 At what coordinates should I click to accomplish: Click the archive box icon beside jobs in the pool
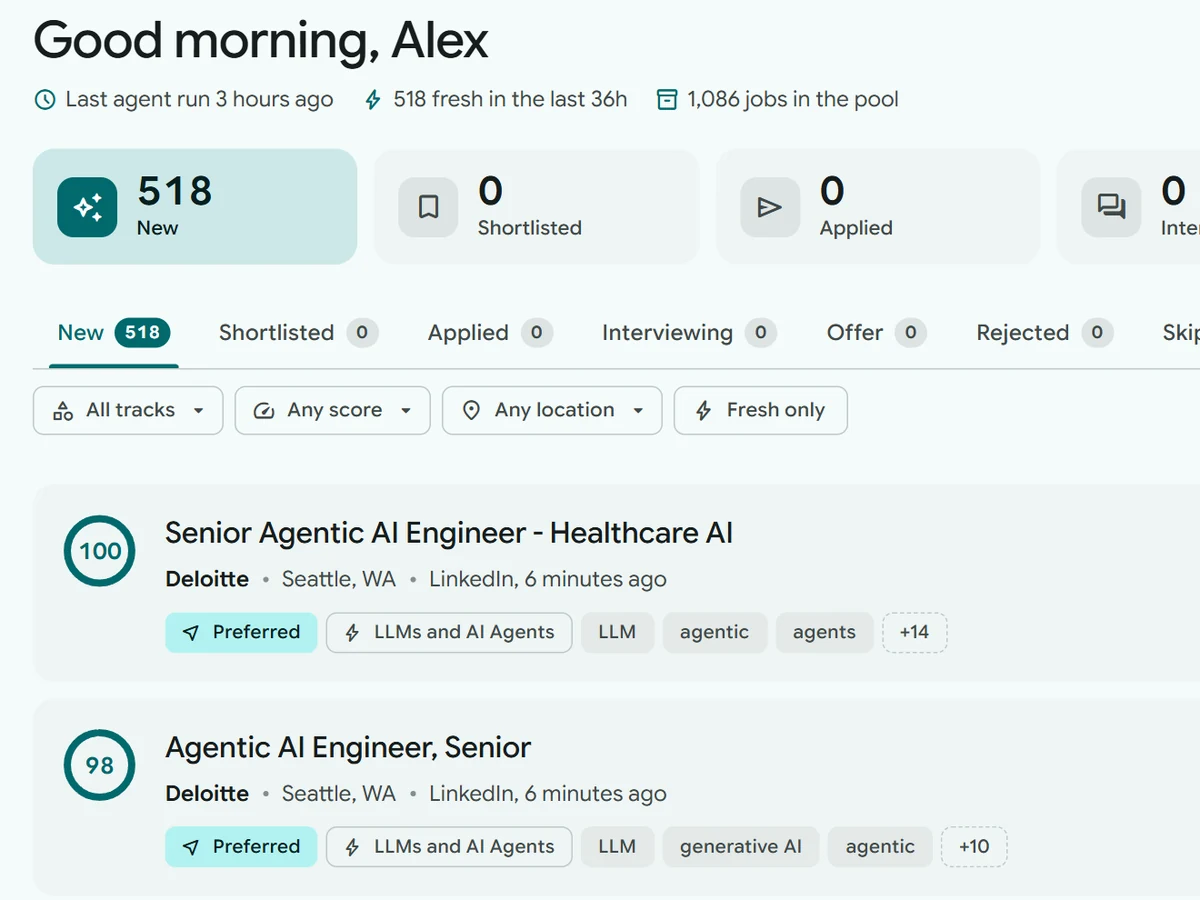667,100
